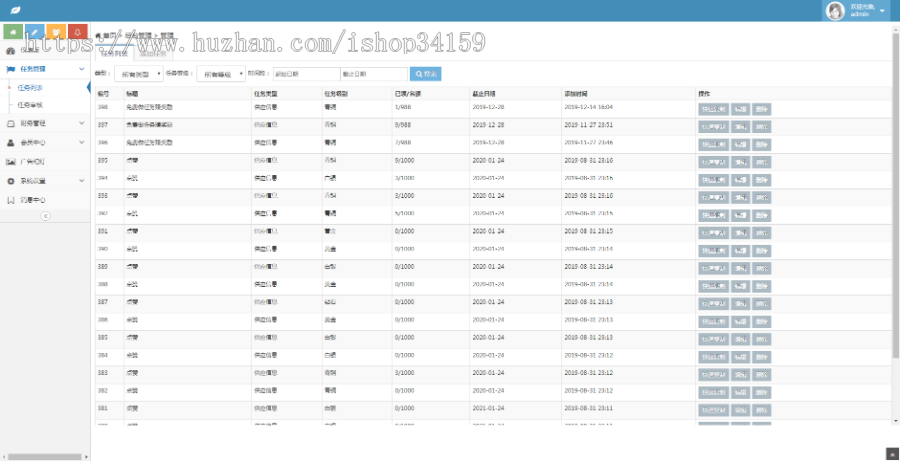Click the added time 2019-12-14 16:04
The image size is (900, 461).
[x=588, y=107]
